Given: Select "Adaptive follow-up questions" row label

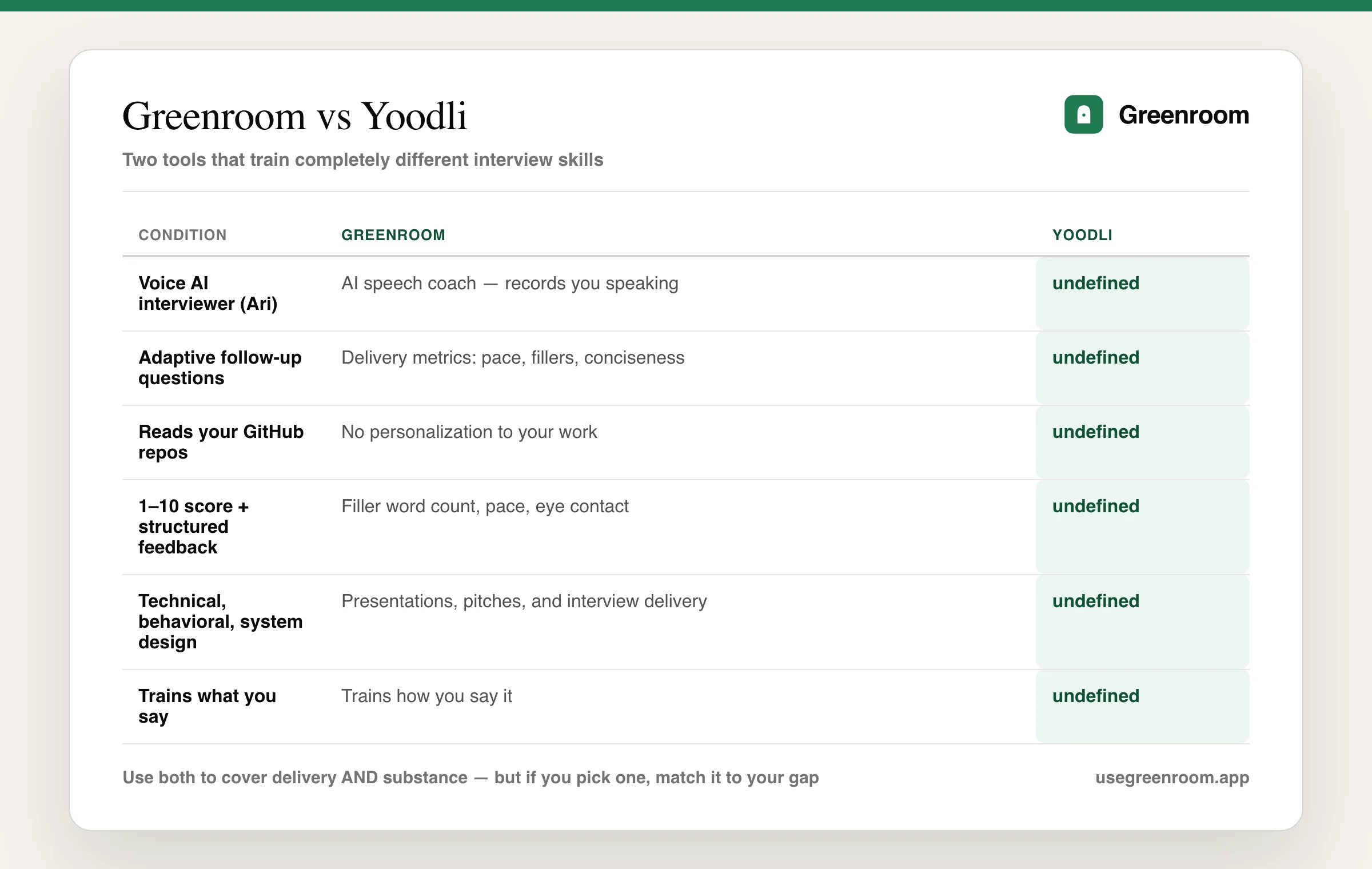Looking at the screenshot, I should pyautogui.click(x=220, y=368).
